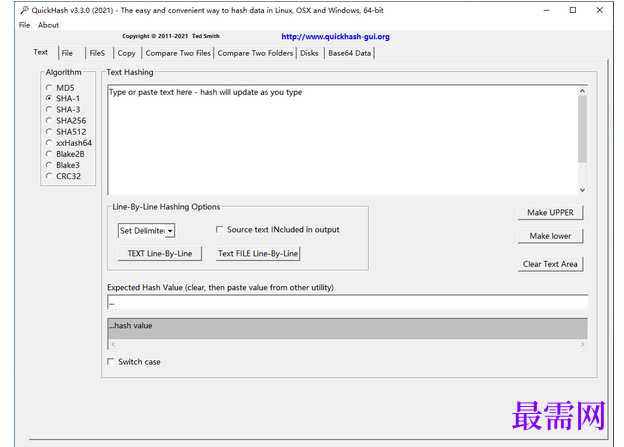Open the quickhash-gui.org website link
The height and width of the screenshot is (447, 624).
[x=335, y=37]
